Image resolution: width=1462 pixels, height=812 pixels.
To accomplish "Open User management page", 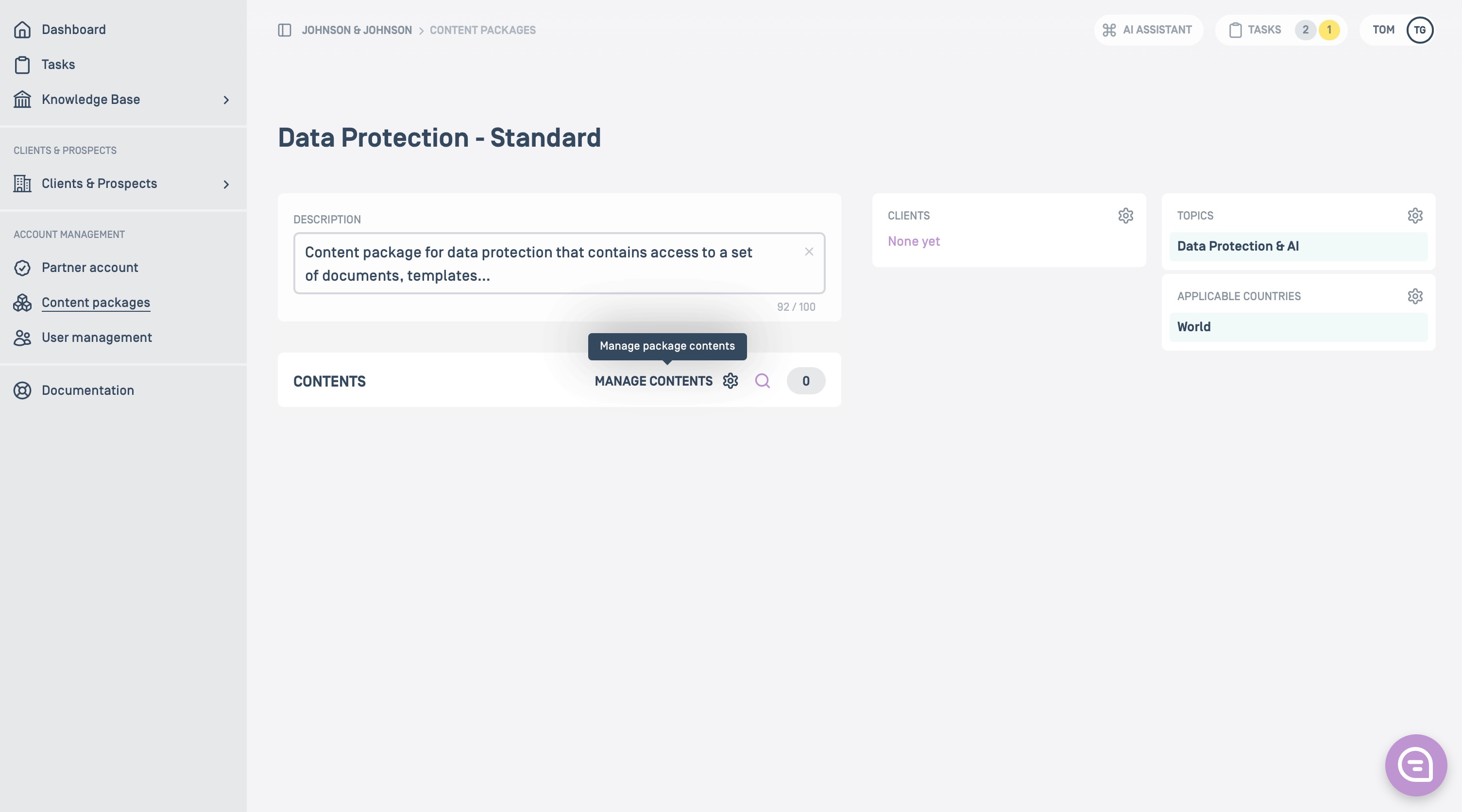I will pyautogui.click(x=97, y=338).
